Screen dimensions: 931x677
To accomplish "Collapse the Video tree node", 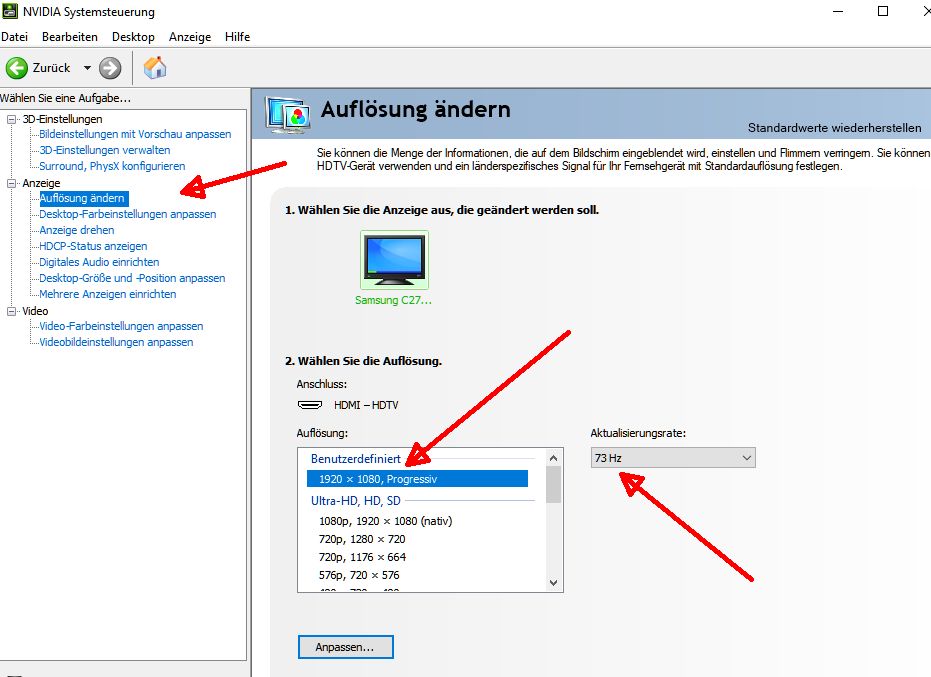I will tap(11, 311).
